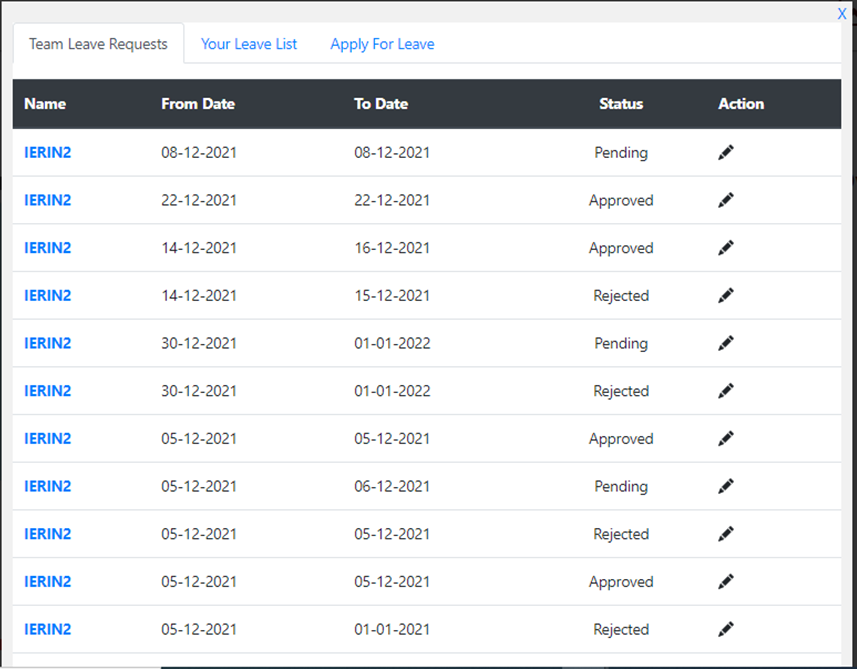This screenshot has width=857, height=669.
Task: Open the Apply For Leave tab
Action: [x=382, y=44]
